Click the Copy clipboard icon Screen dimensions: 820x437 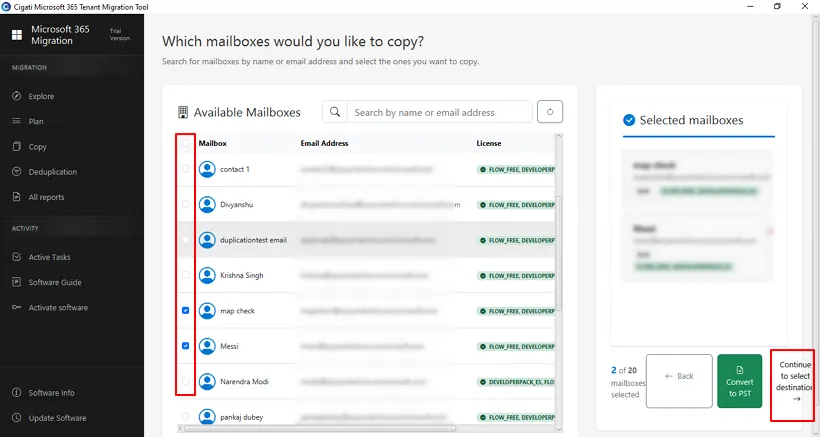pos(17,146)
